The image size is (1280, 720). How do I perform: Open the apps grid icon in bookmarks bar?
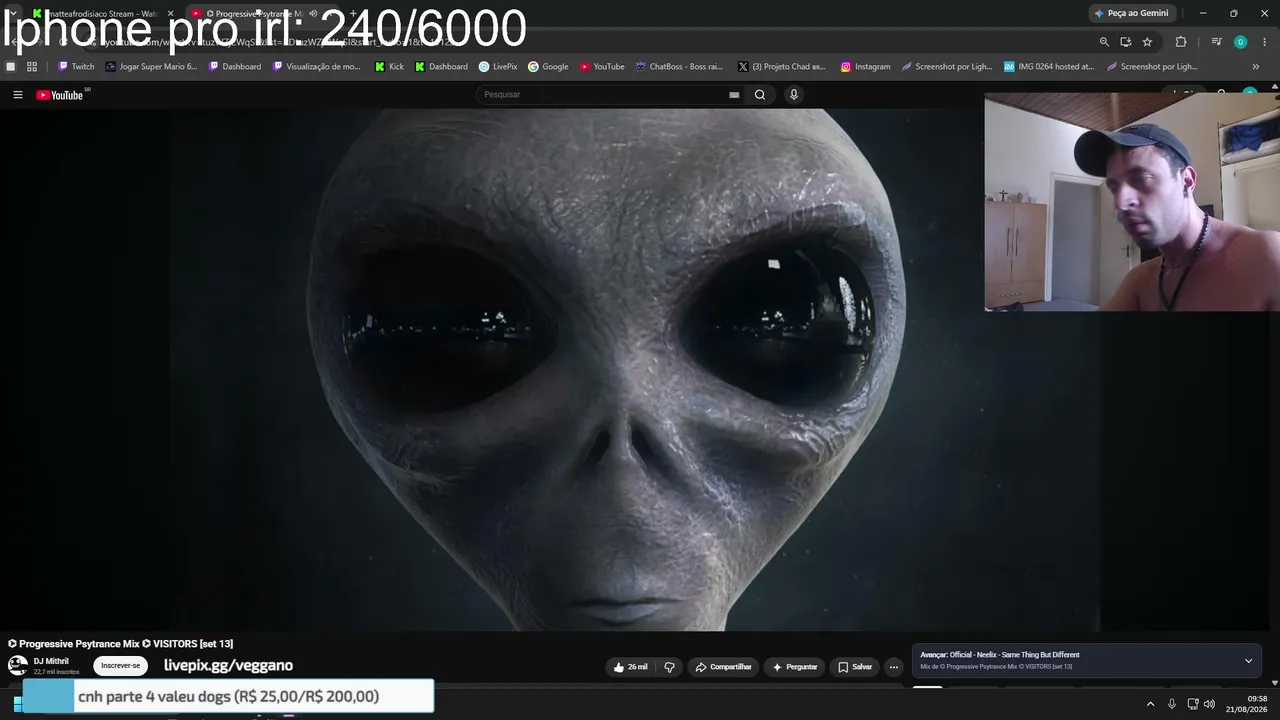tap(32, 67)
